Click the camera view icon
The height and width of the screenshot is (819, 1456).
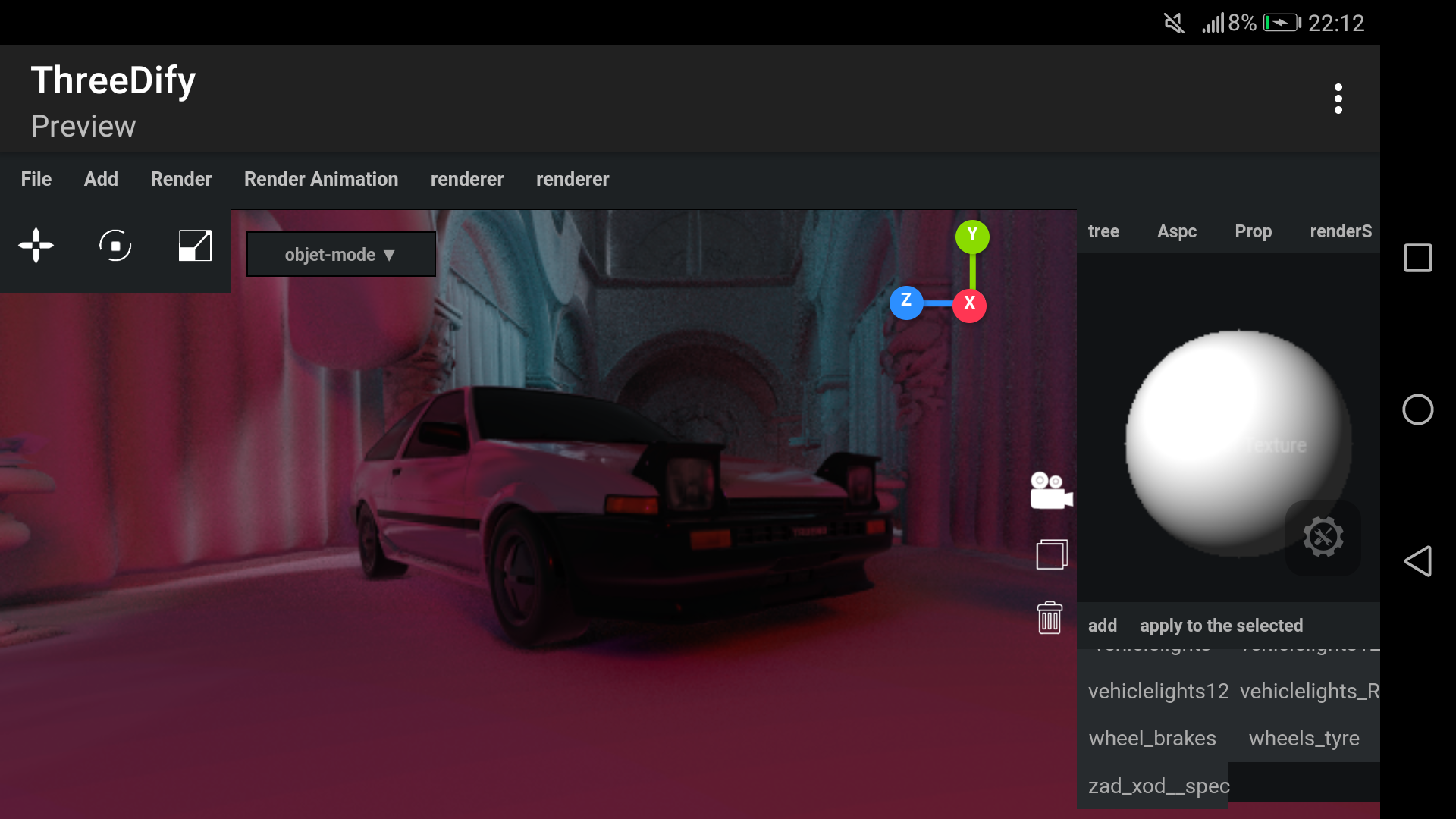pos(1051,491)
